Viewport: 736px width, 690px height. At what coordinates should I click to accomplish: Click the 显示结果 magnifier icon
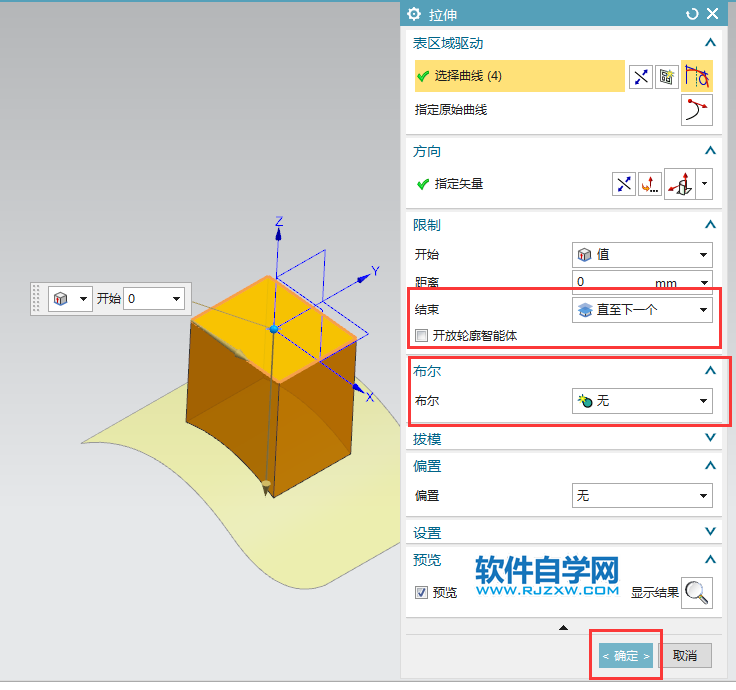pos(697,593)
